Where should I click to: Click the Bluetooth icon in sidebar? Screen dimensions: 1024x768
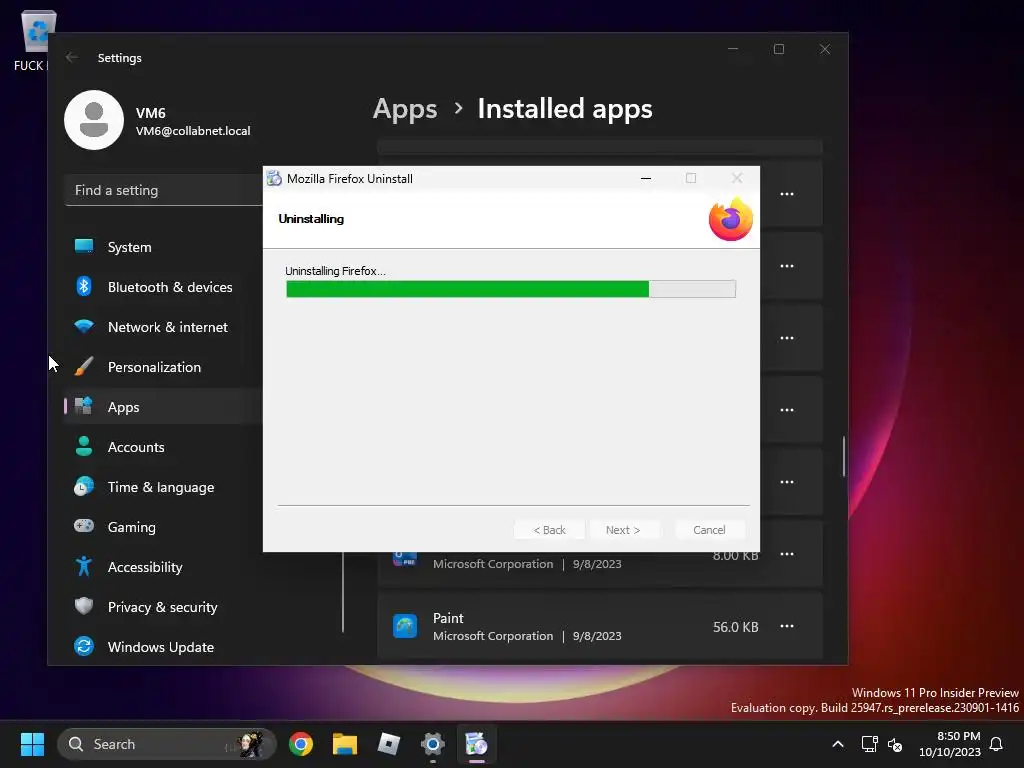84,286
